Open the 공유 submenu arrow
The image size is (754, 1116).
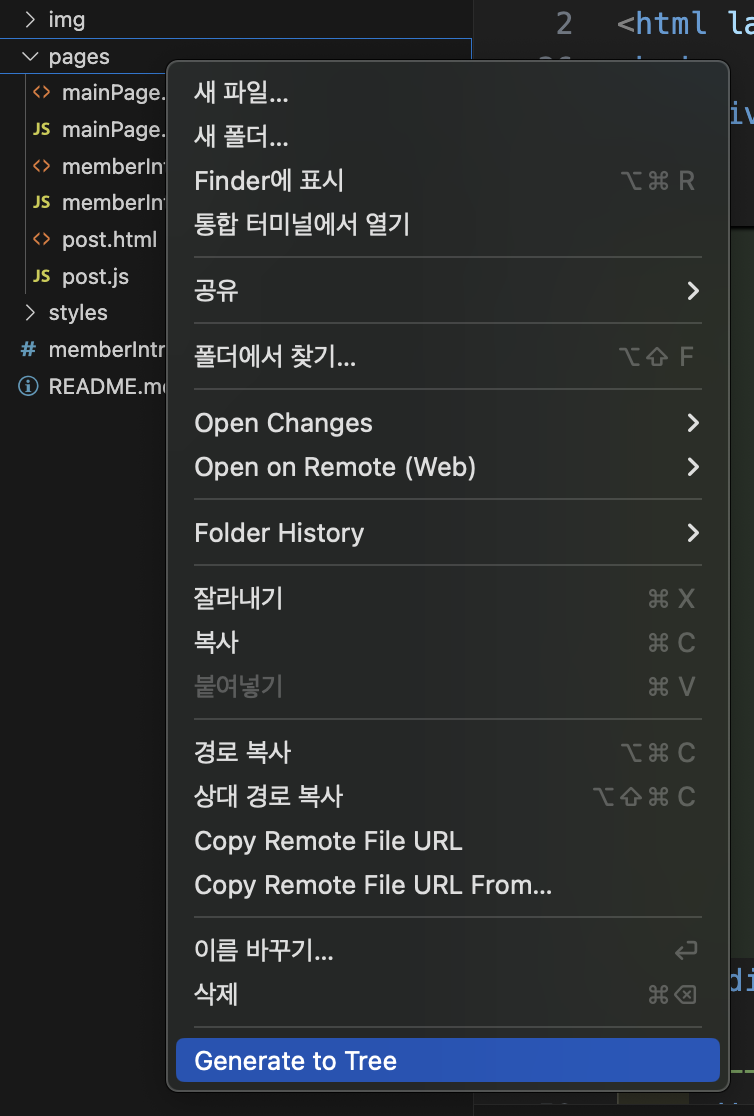click(693, 290)
